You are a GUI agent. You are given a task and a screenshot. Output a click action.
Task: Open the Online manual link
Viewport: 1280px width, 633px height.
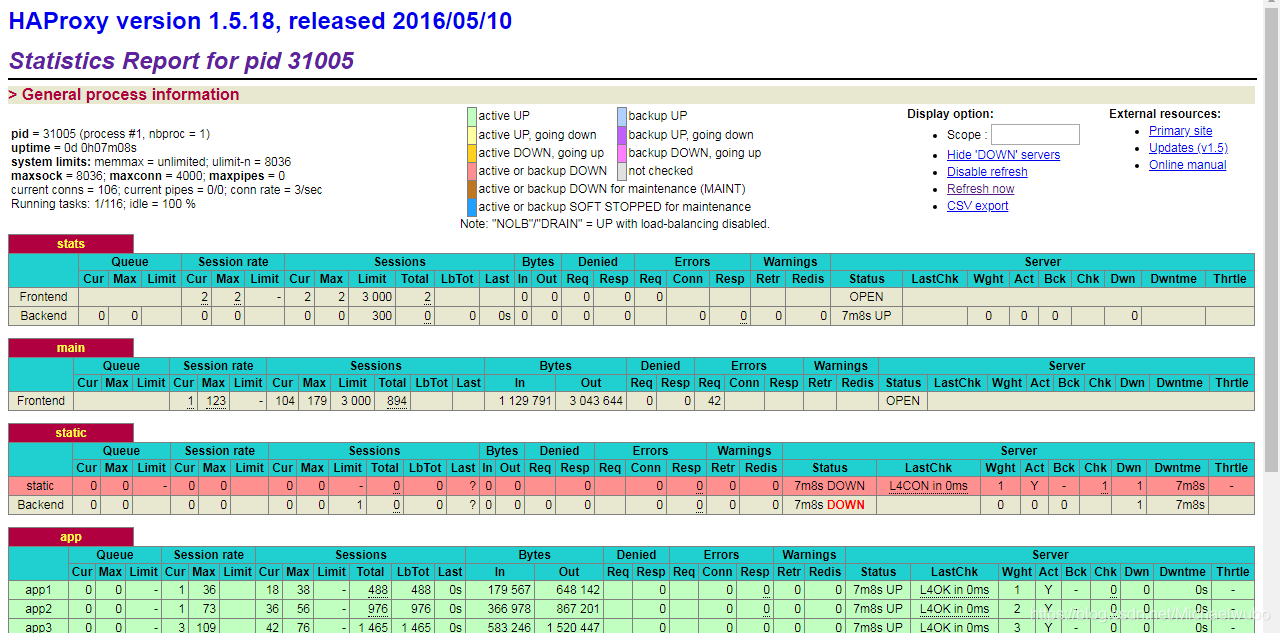(x=1187, y=165)
